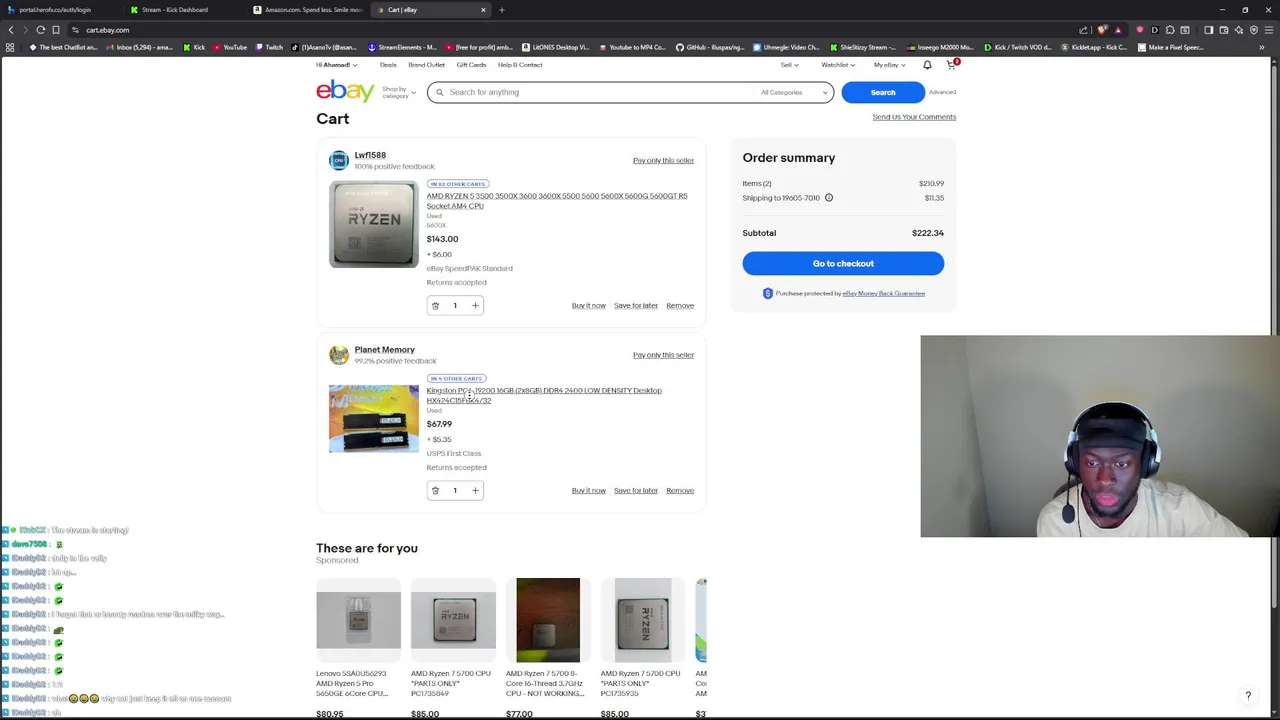Expand the Watchlist dropdown
The image size is (1280, 720).
(837, 65)
